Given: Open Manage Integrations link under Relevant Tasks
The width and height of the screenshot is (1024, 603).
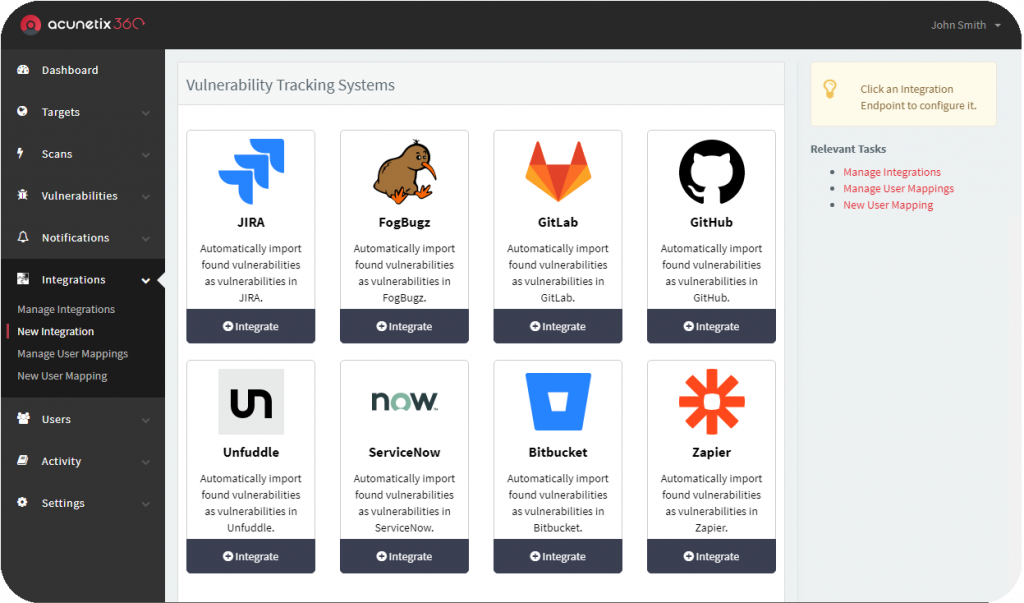Looking at the screenshot, I should [891, 172].
